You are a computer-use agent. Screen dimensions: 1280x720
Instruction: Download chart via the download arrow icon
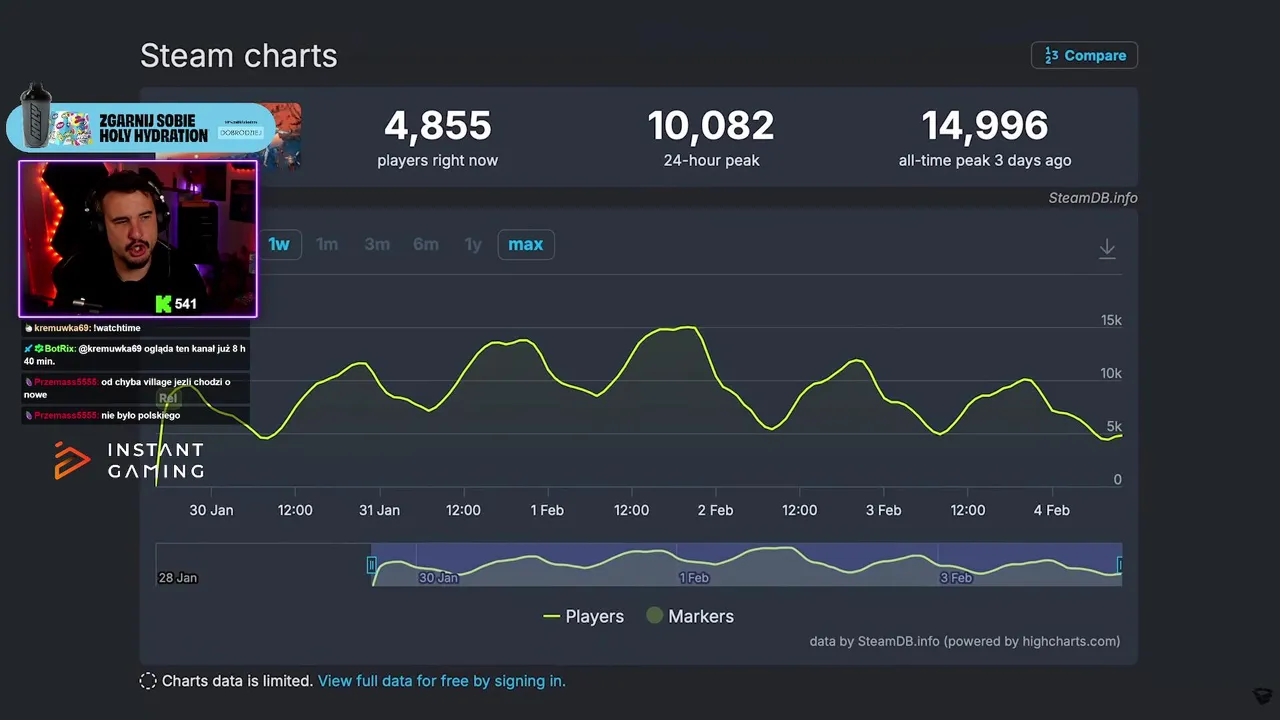1107,248
